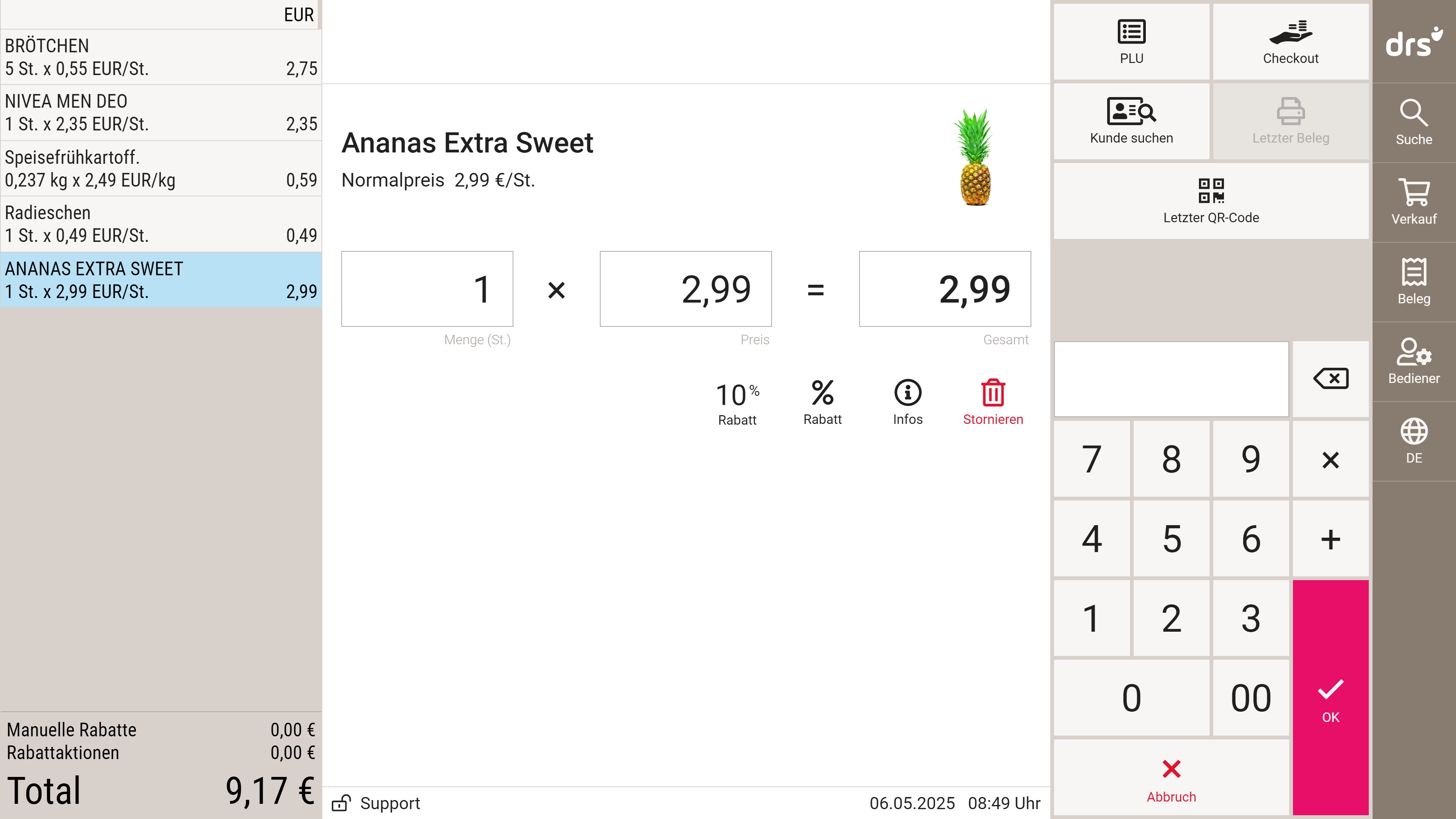The image size is (1456, 819).
Task: Click the Menge quantity field
Action: [427, 289]
